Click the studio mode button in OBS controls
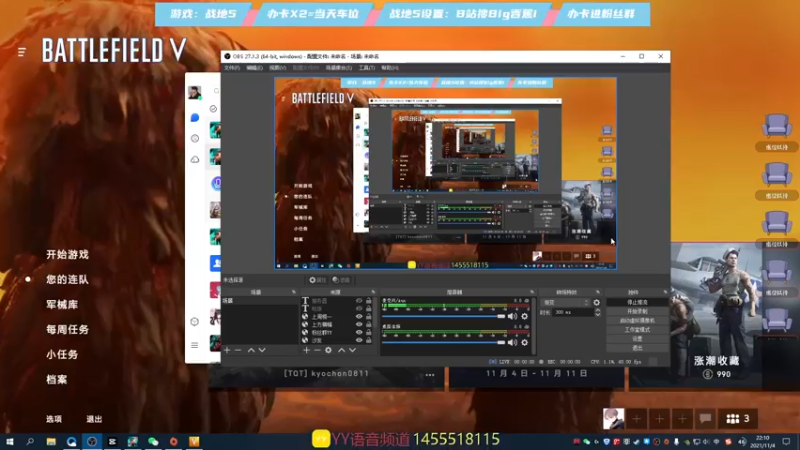This screenshot has width=800, height=450. (x=637, y=330)
